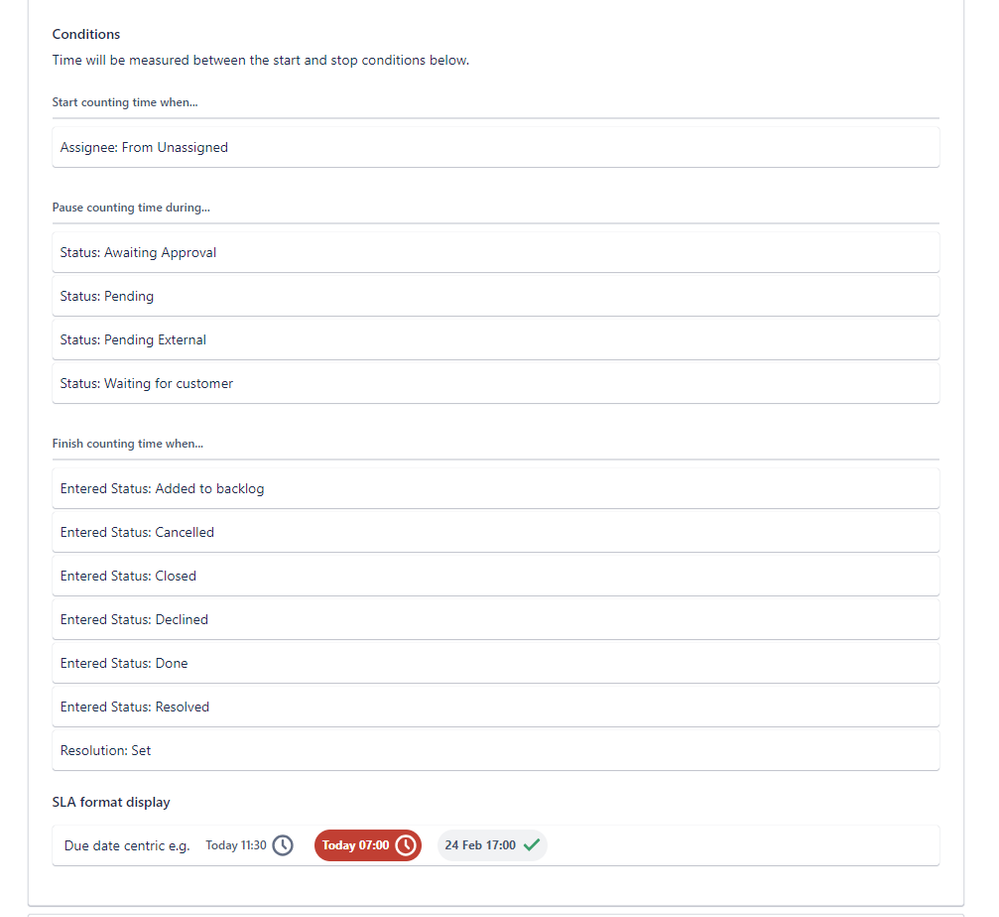Expand the Status: Pending External condition
Image resolution: width=999 pixels, height=917 pixels.
pyautogui.click(x=496, y=339)
